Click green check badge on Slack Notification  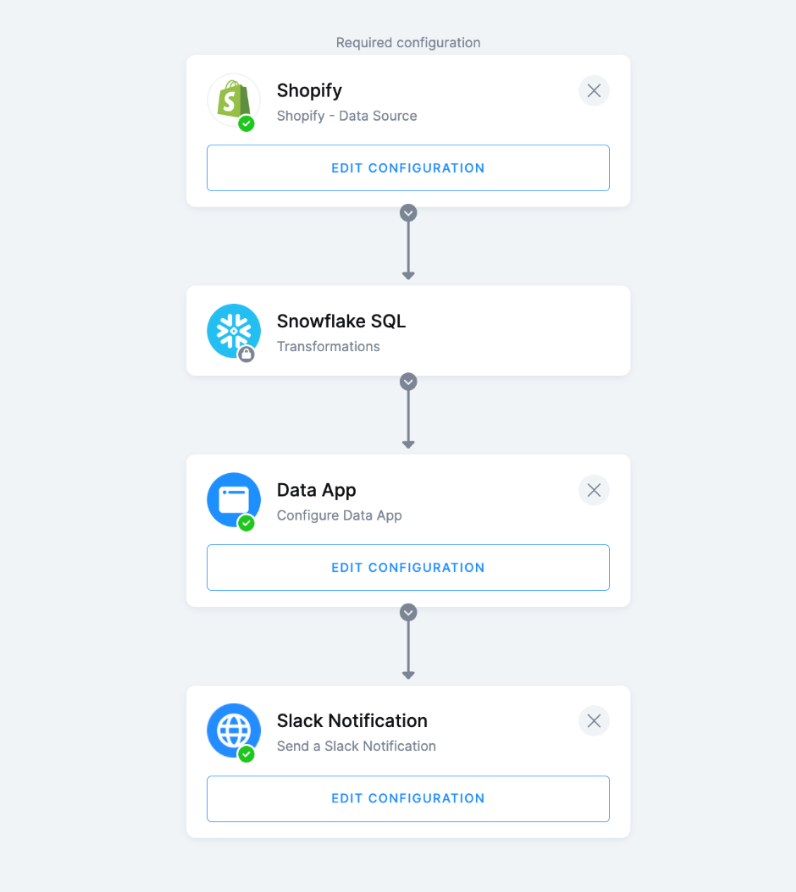pos(246,753)
